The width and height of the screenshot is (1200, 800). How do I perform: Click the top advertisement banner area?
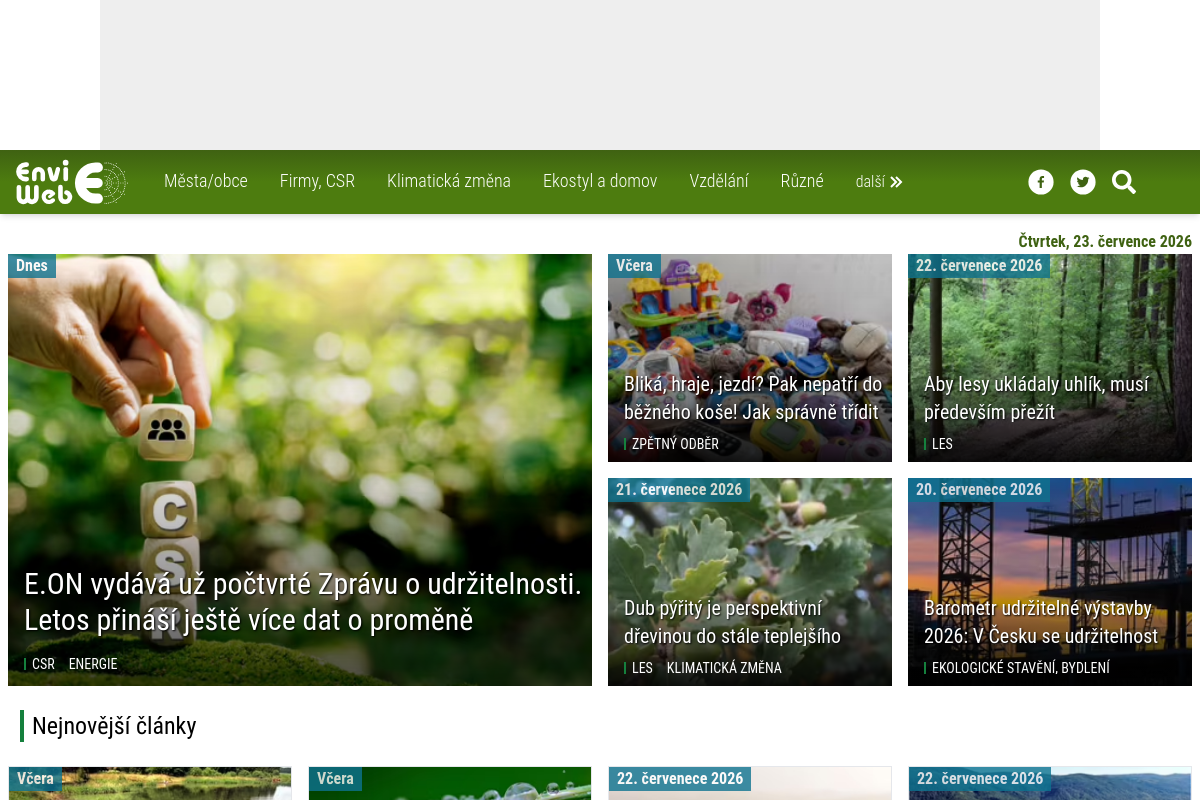(x=600, y=75)
